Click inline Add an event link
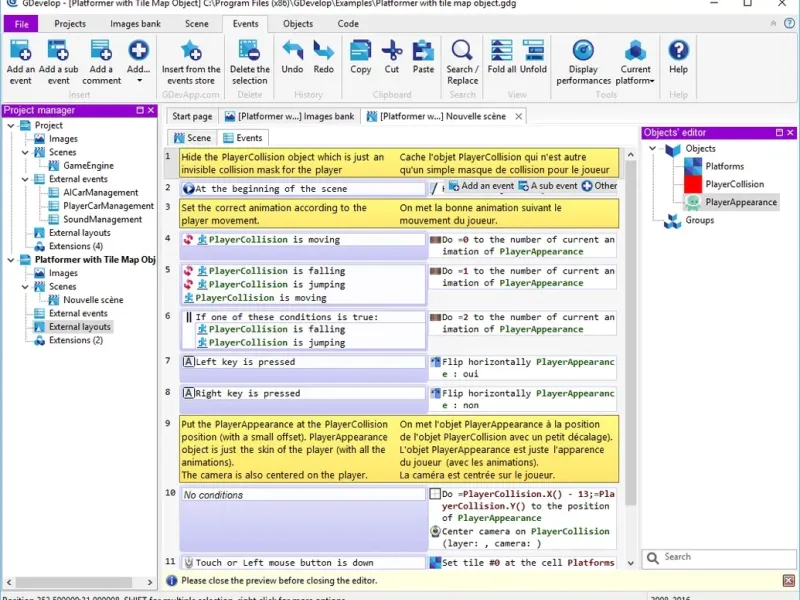 481,186
